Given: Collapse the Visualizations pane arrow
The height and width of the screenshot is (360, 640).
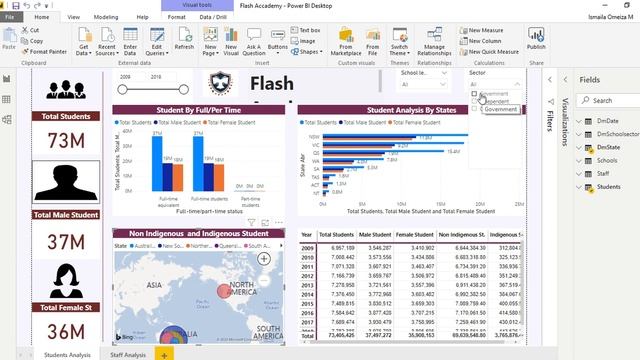Looking at the screenshot, I should 565,80.
